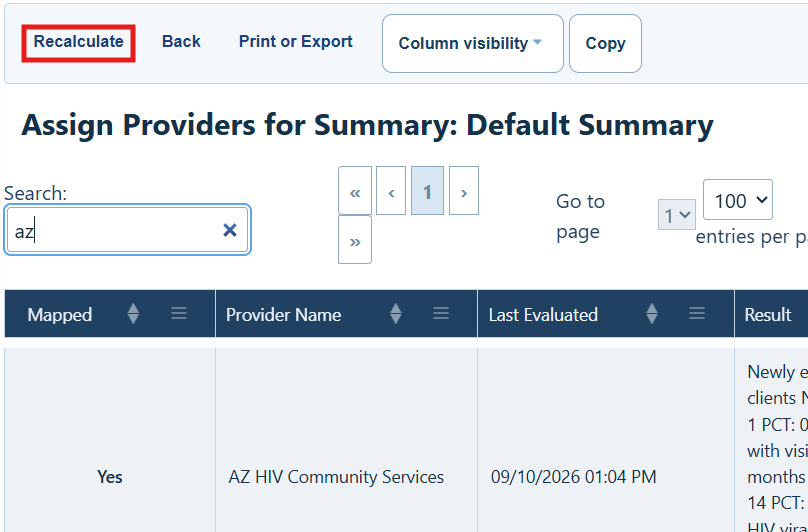Viewport: 808px width, 532px height.
Task: Open the Column visibility dropdown
Action: [x=473, y=43]
